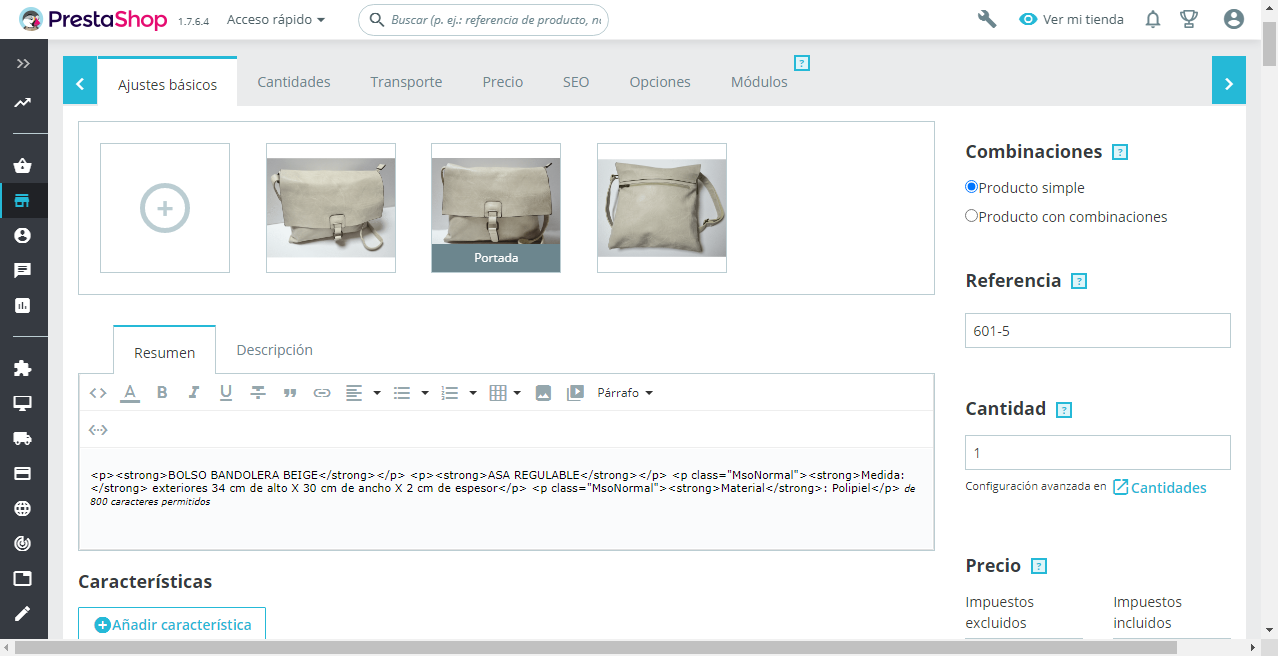This screenshot has height=656, width=1278.
Task: Click the blockquote icon in the editor
Action: [x=290, y=393]
